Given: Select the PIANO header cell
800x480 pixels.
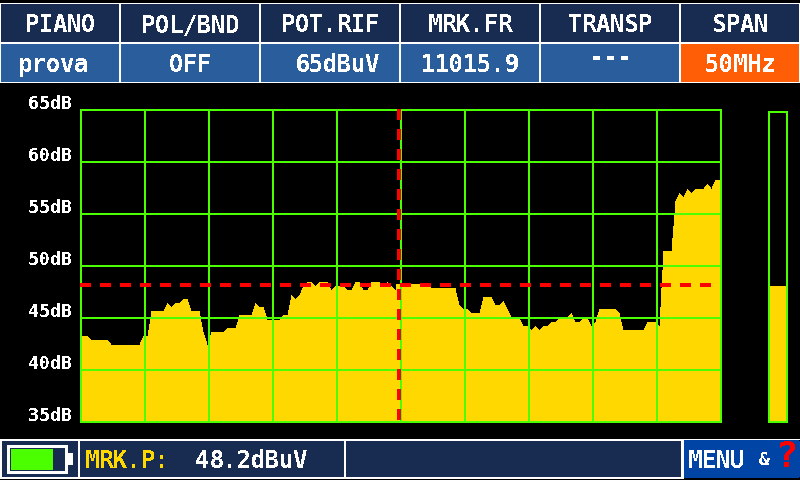Looking at the screenshot, I should click(60, 23).
